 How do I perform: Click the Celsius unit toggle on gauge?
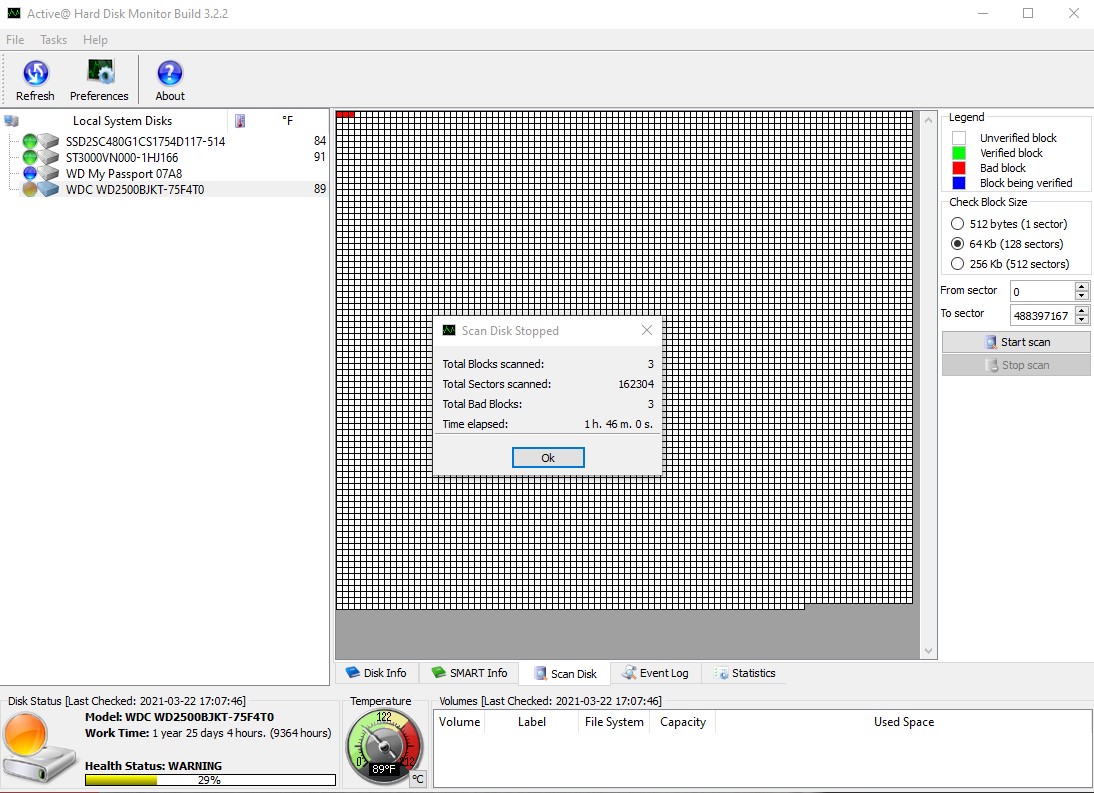[417, 778]
